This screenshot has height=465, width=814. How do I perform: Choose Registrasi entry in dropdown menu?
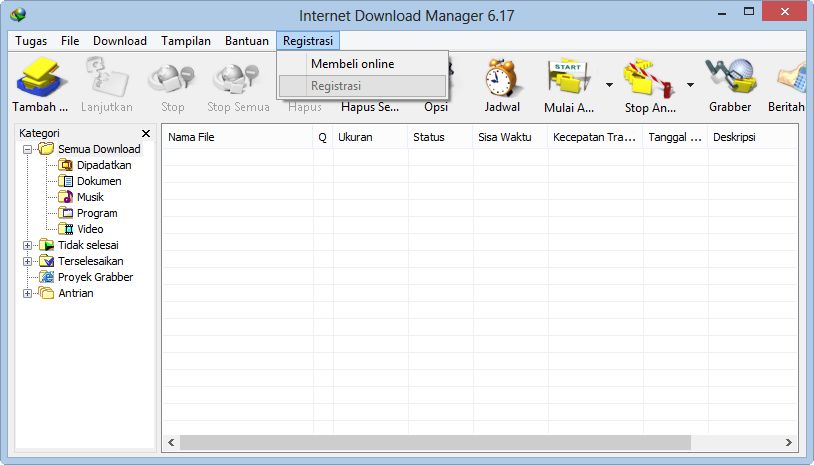coord(362,86)
